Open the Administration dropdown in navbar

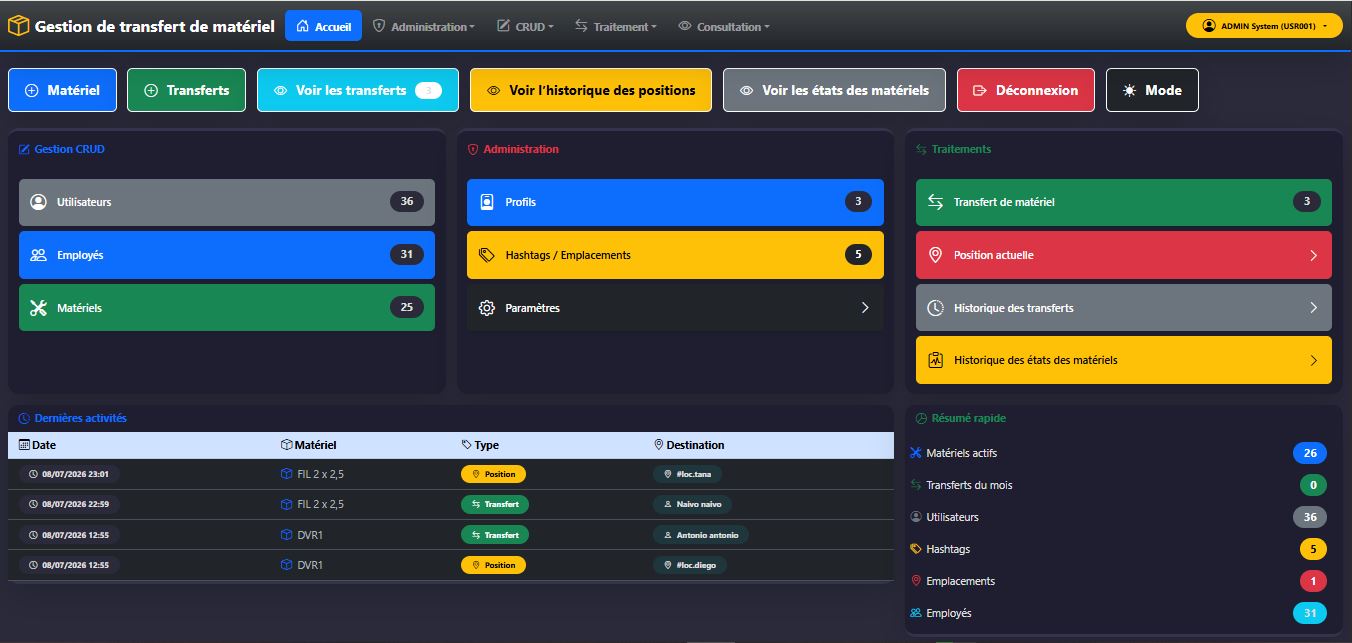coord(423,27)
